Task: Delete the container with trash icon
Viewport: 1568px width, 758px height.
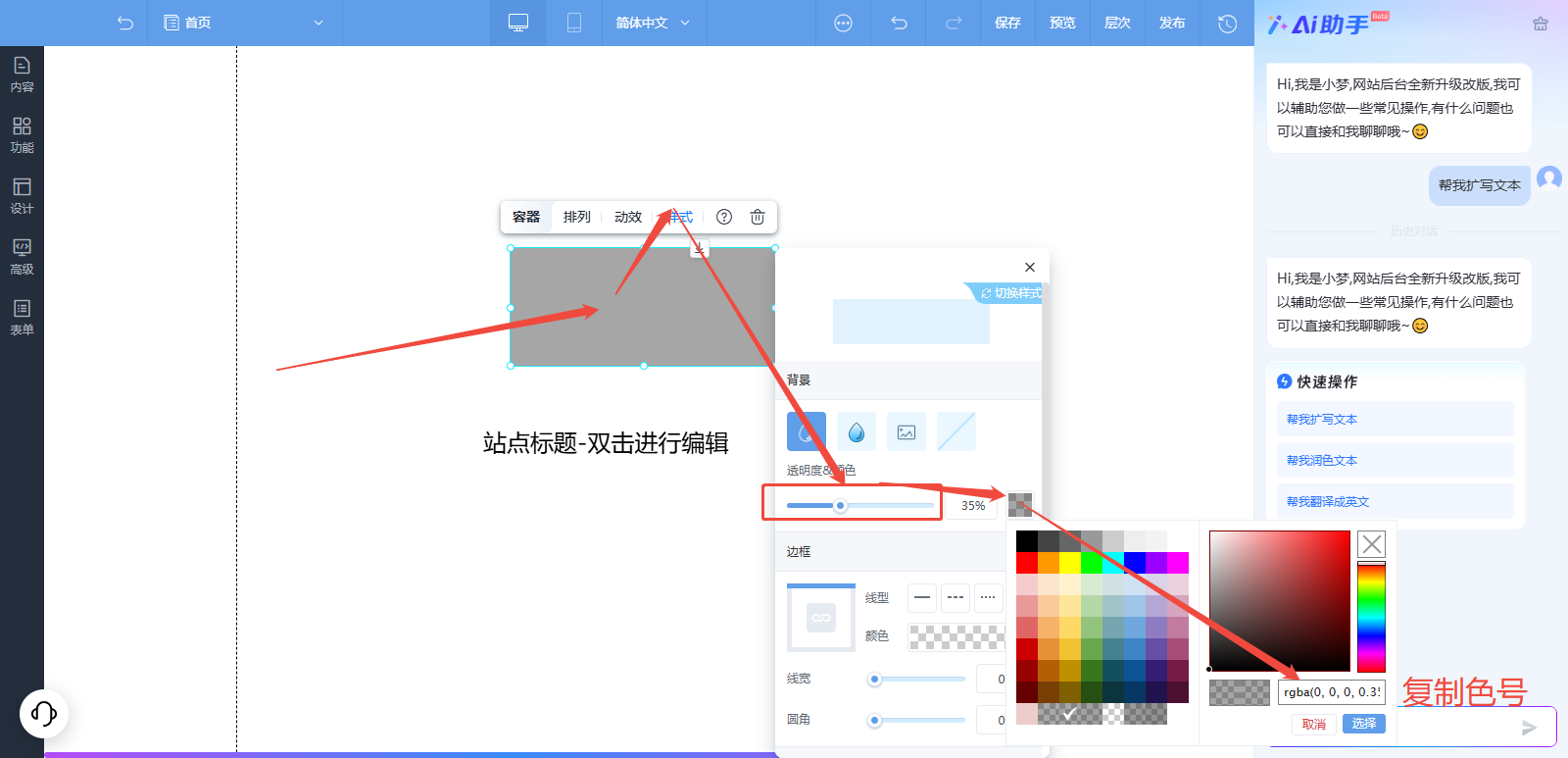Action: (x=758, y=217)
